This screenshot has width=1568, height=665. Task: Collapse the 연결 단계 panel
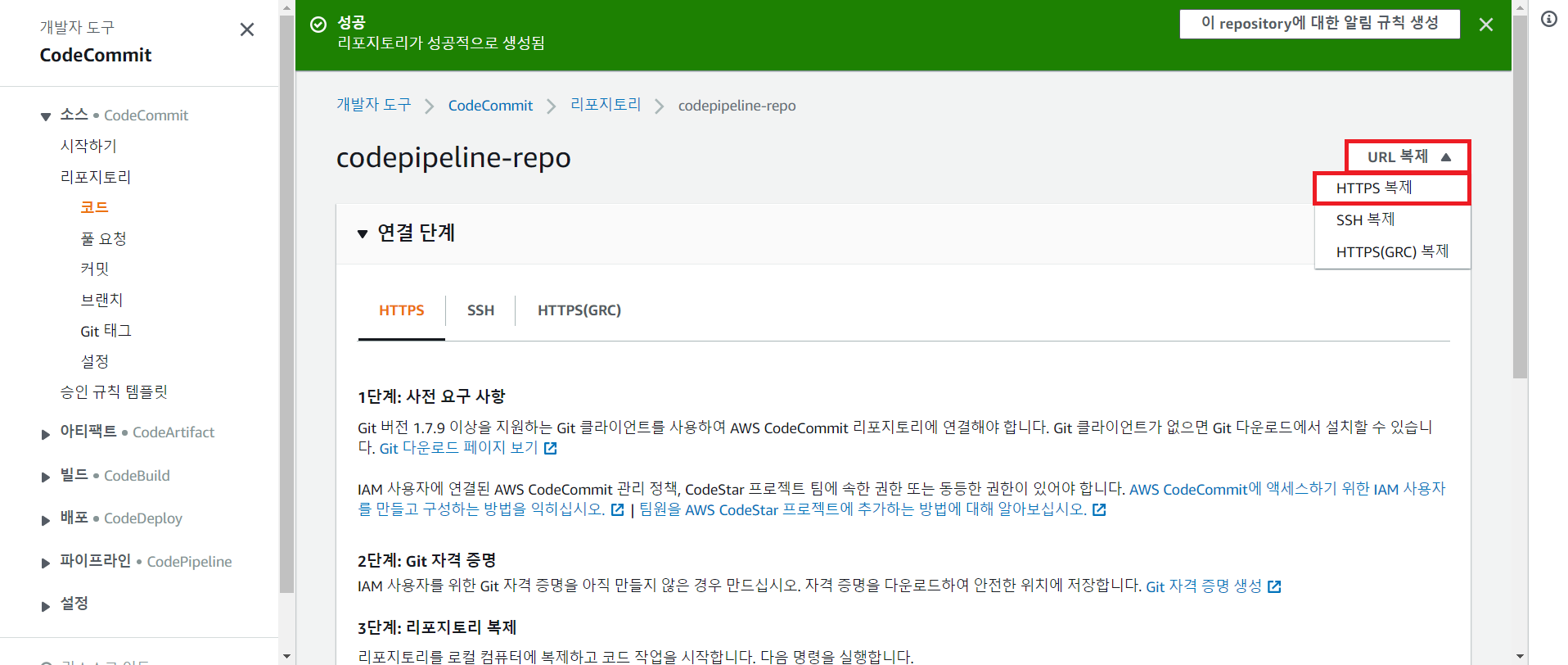[x=363, y=234]
